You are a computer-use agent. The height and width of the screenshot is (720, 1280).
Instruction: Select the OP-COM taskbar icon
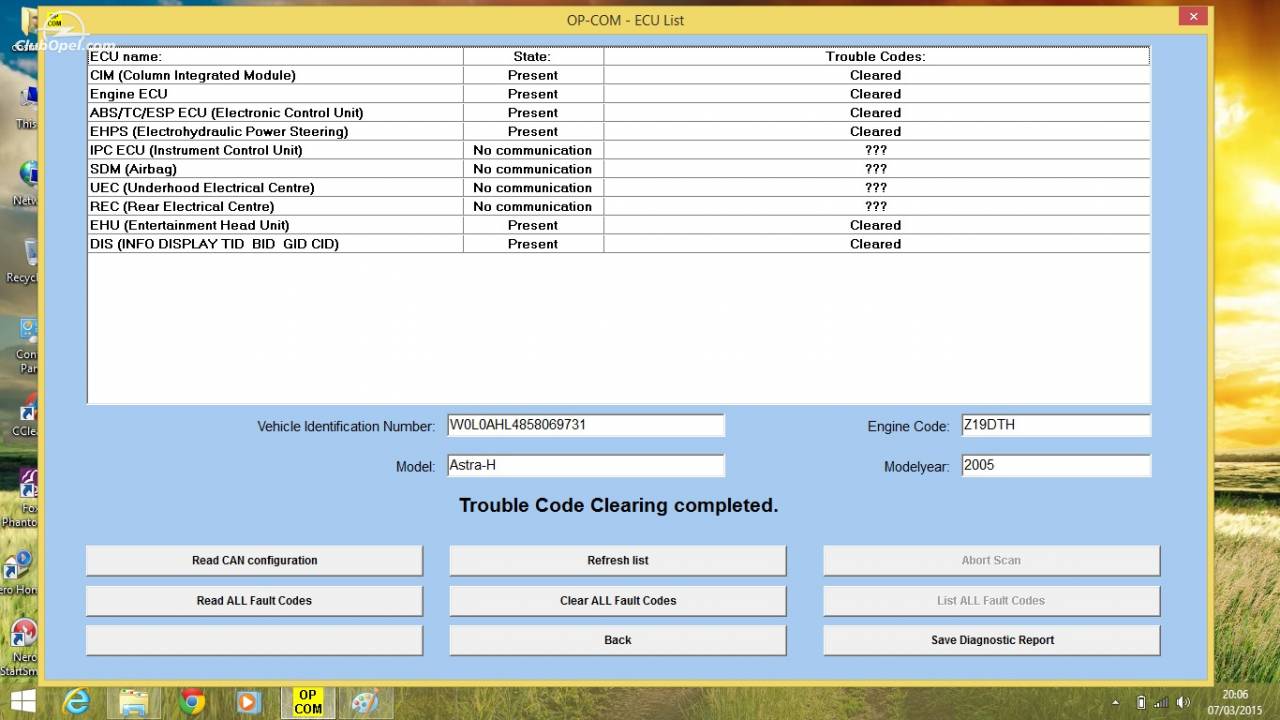308,701
